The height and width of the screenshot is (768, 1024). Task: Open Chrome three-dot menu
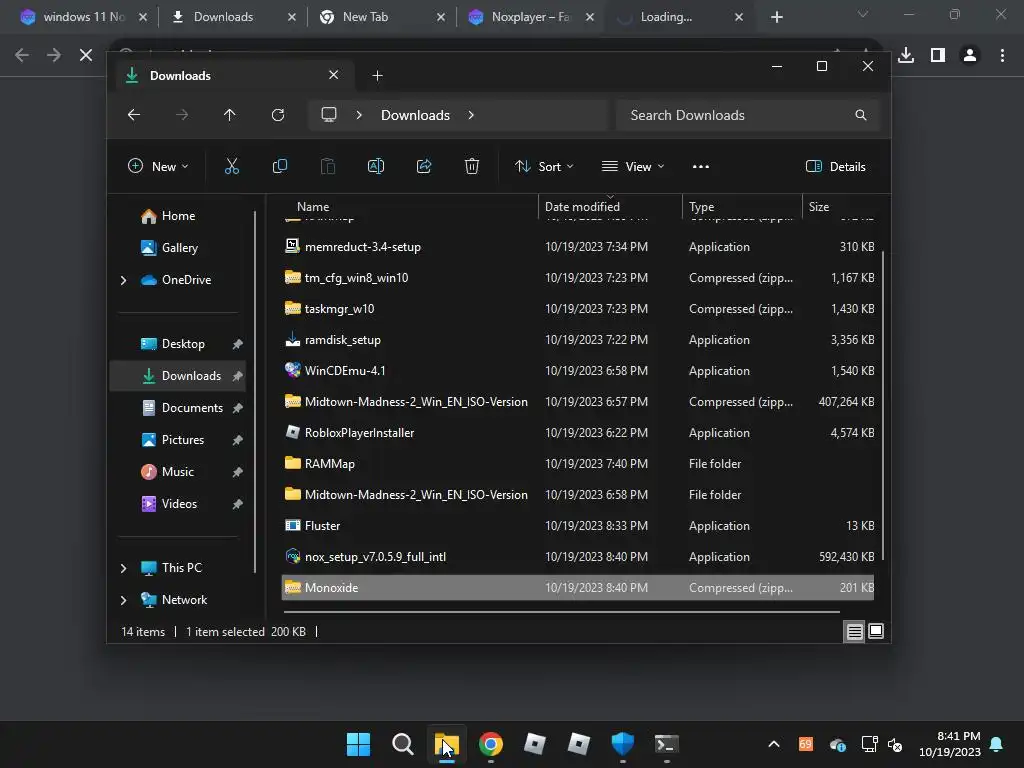tap(1002, 56)
